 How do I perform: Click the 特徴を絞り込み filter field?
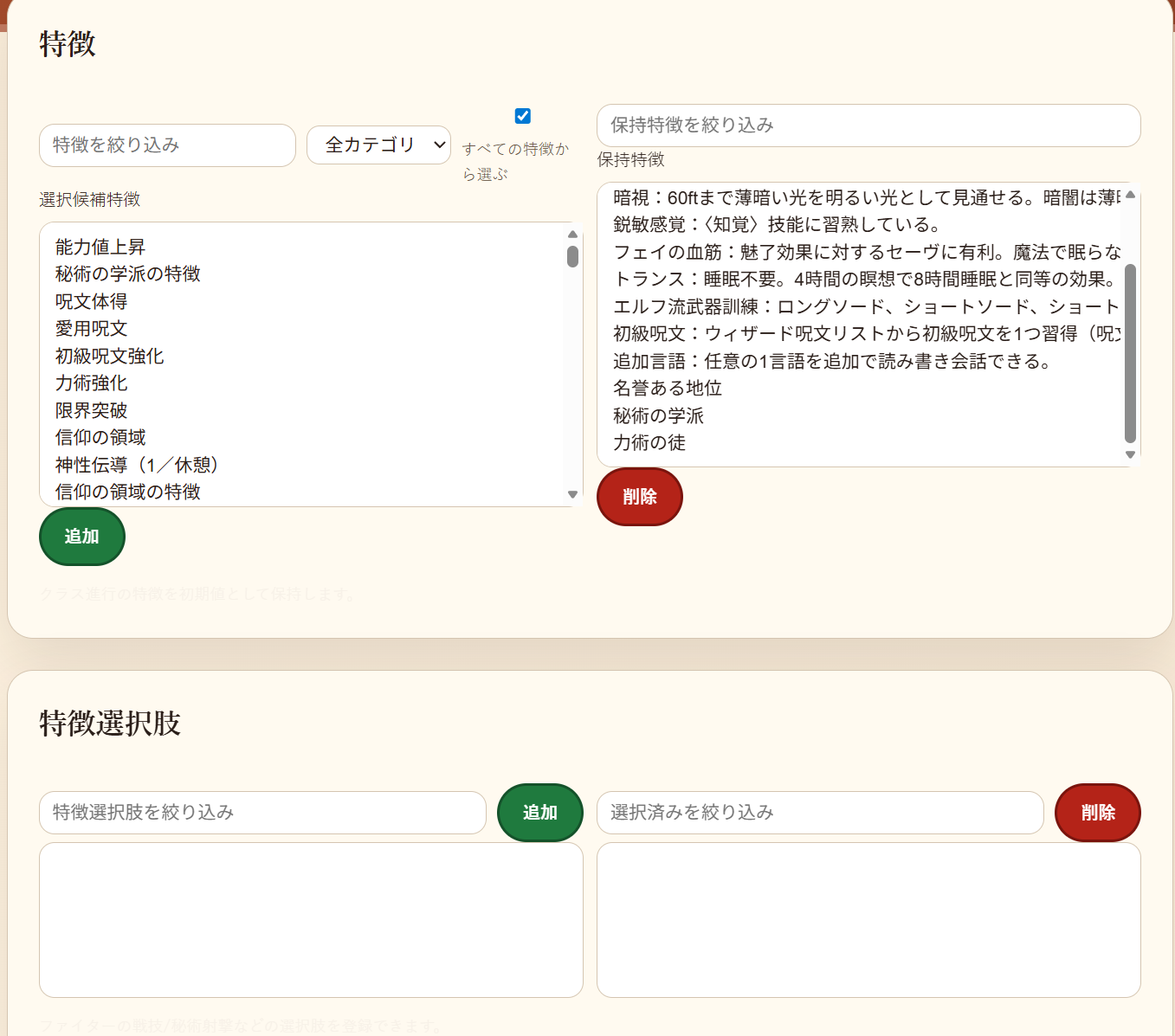point(167,145)
